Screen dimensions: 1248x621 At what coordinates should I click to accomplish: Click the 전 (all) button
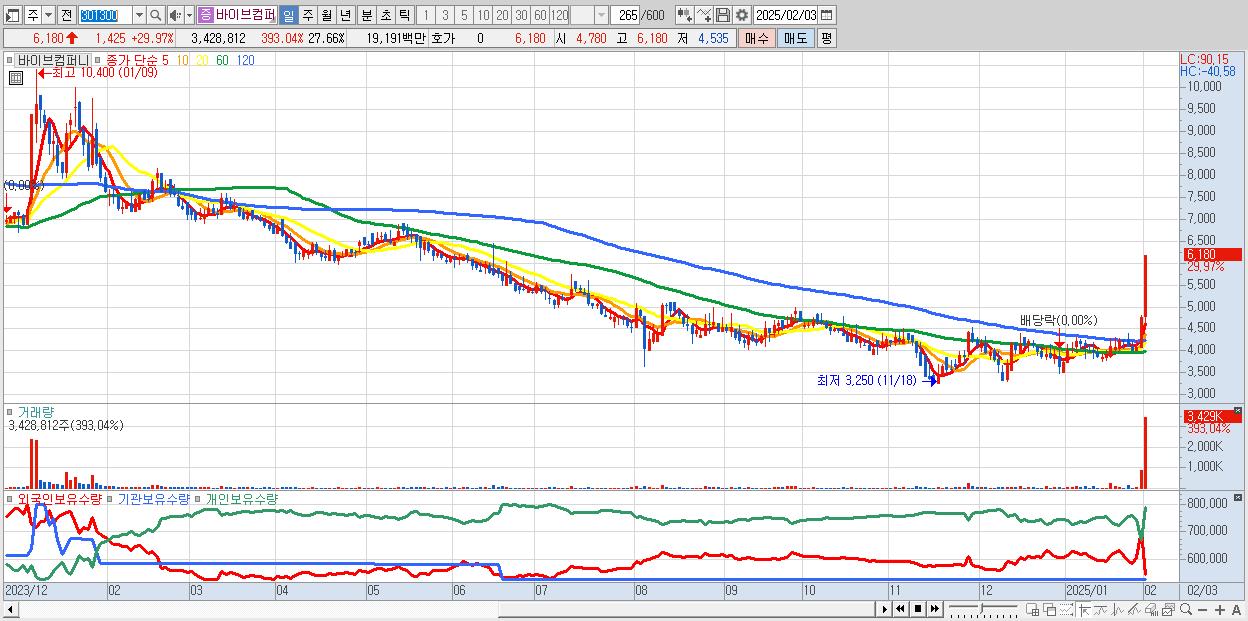(x=66, y=15)
